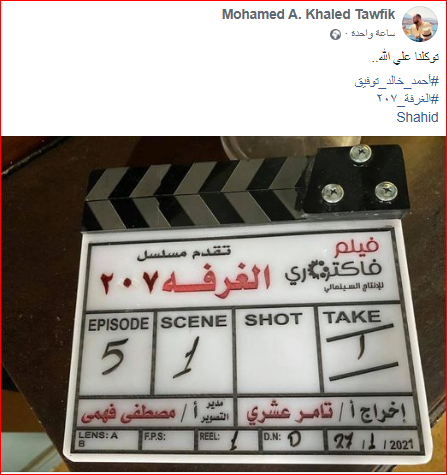Image resolution: width=447 pixels, height=475 pixels.
Task: Click director name تامر عشري on slate
Action: (290, 414)
